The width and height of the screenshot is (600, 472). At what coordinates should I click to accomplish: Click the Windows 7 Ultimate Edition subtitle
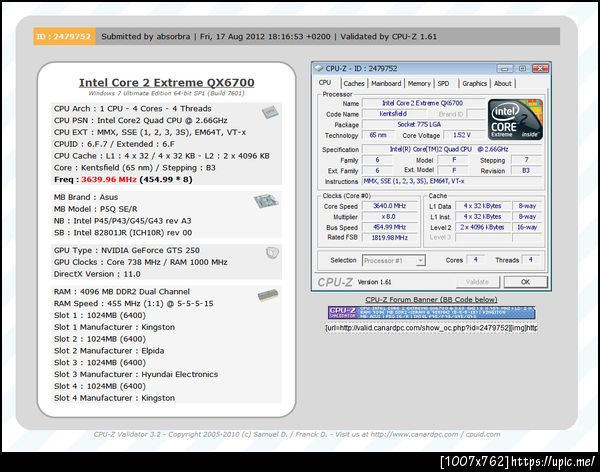tap(166, 93)
